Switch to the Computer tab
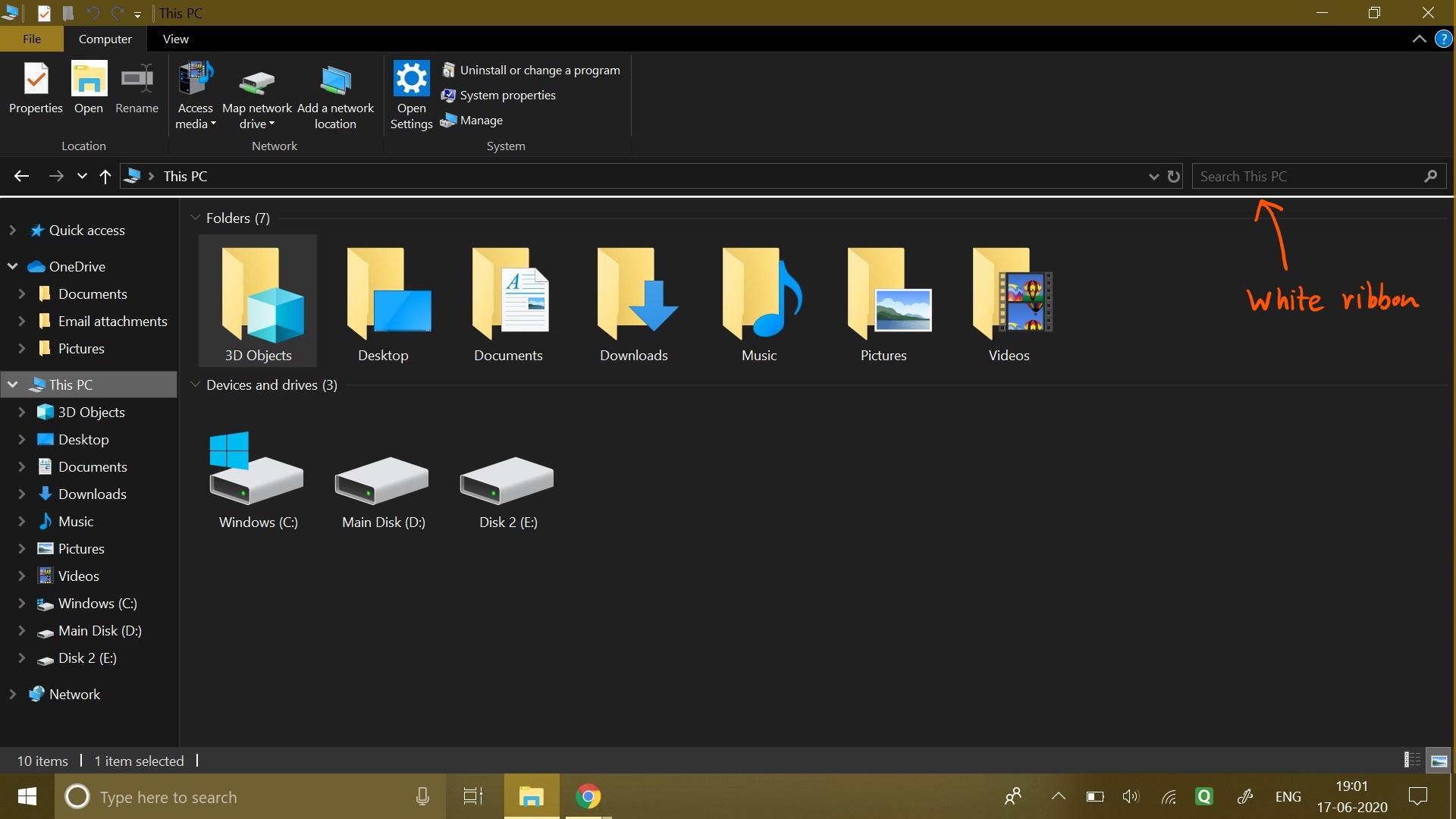 tap(105, 39)
